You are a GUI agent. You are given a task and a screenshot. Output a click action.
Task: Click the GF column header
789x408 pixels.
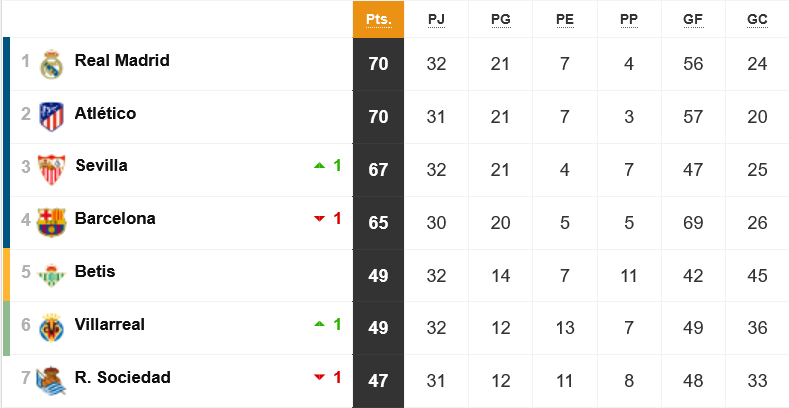[693, 19]
